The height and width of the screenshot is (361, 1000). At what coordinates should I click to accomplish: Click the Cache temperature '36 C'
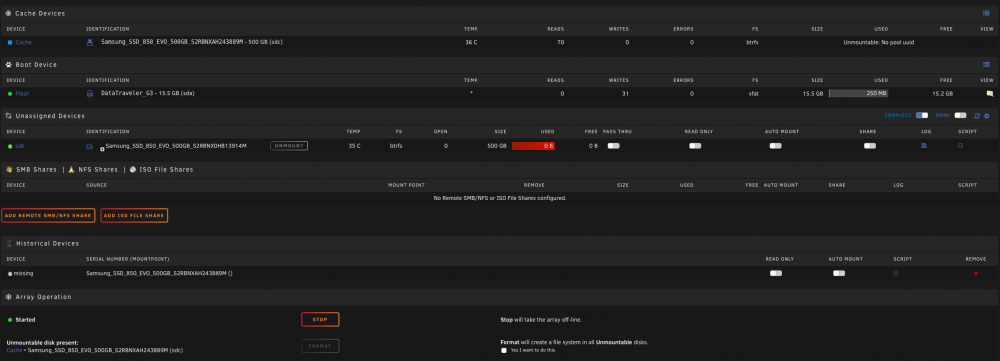click(x=472, y=42)
